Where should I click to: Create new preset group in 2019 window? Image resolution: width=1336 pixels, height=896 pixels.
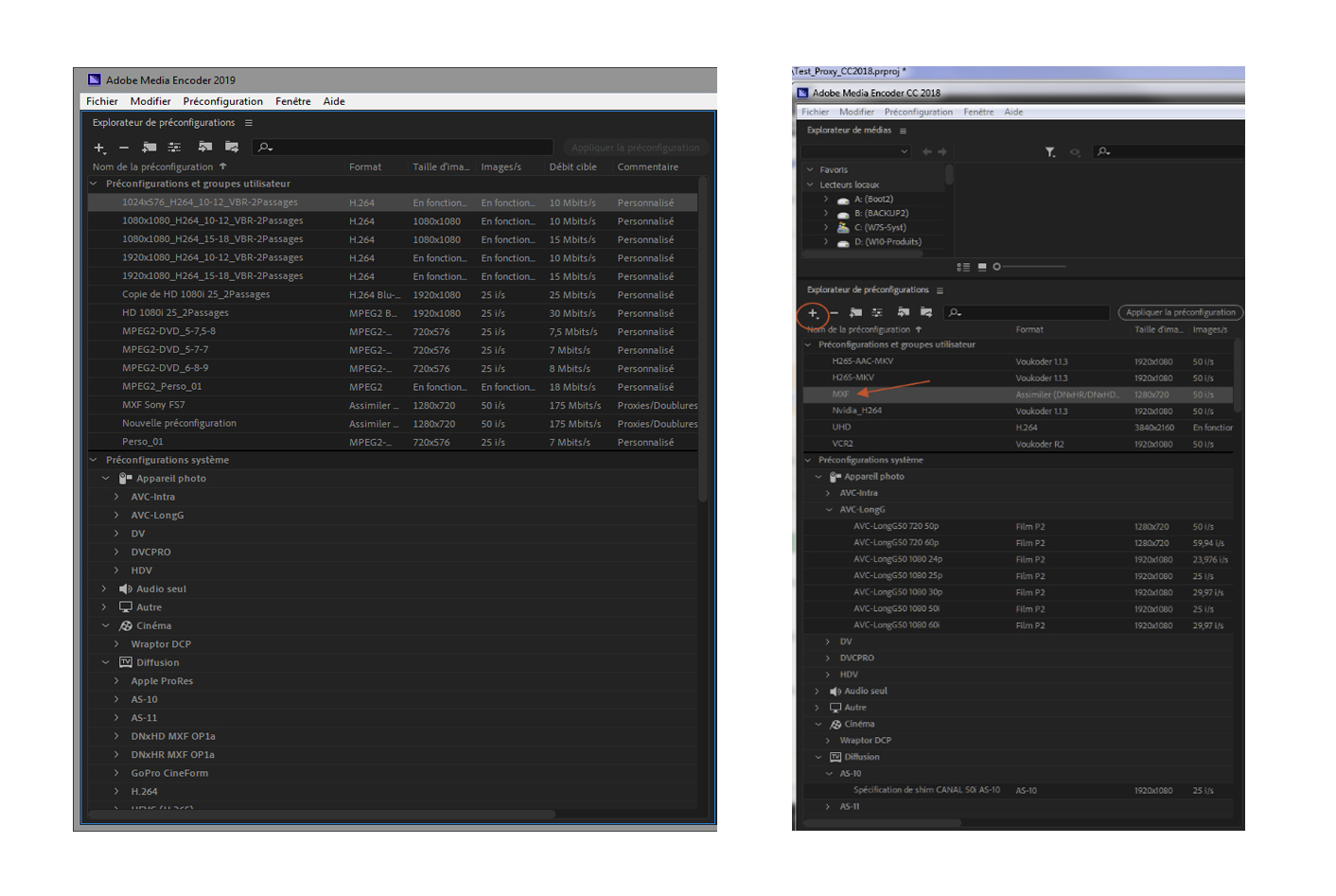(x=149, y=148)
